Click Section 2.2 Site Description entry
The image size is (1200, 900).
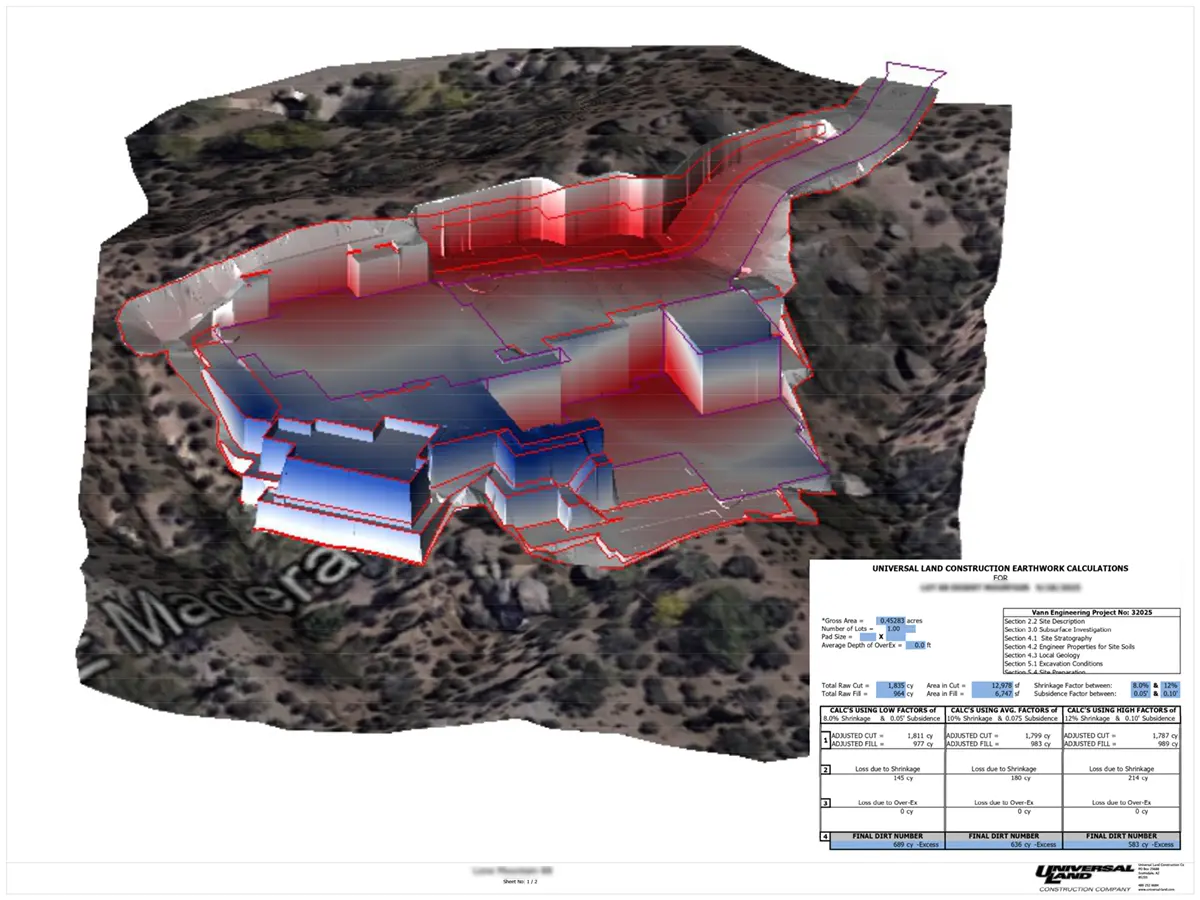click(x=1045, y=620)
